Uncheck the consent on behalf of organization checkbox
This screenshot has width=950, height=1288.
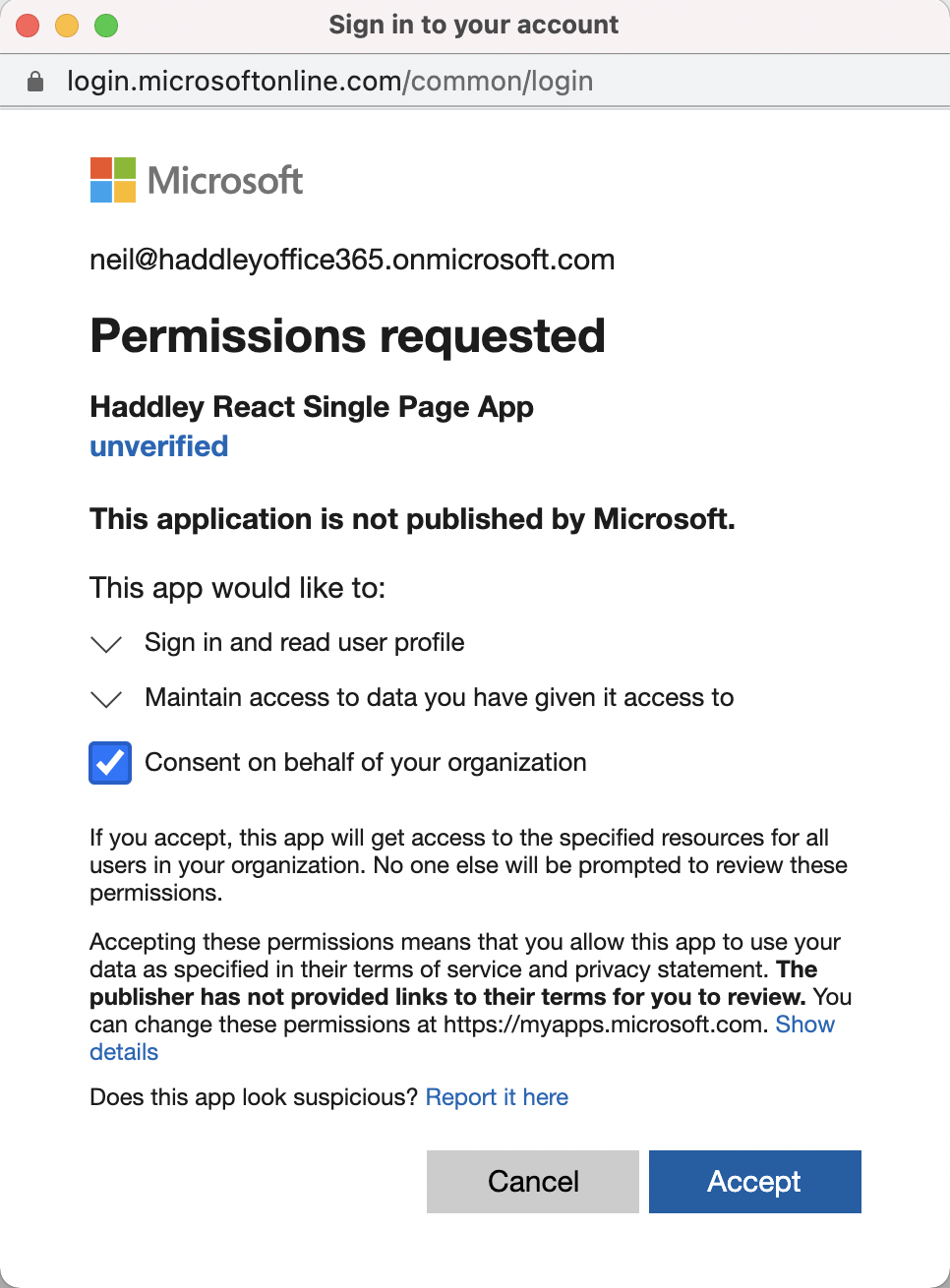click(110, 763)
